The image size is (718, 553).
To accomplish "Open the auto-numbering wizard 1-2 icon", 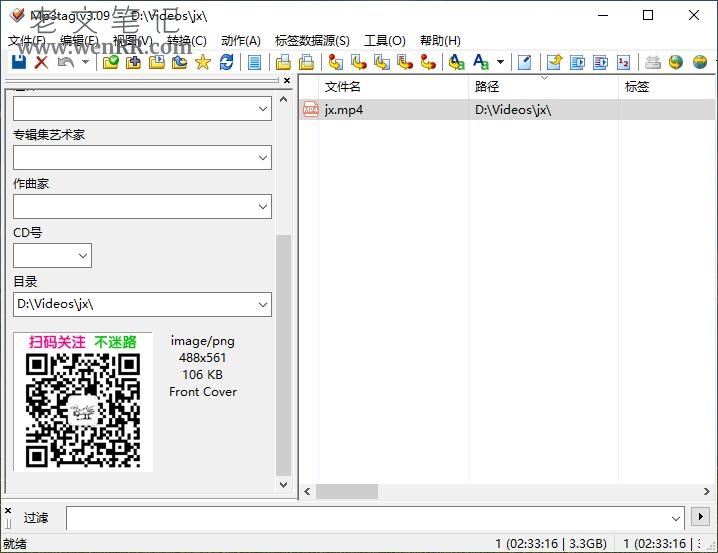I will (624, 62).
